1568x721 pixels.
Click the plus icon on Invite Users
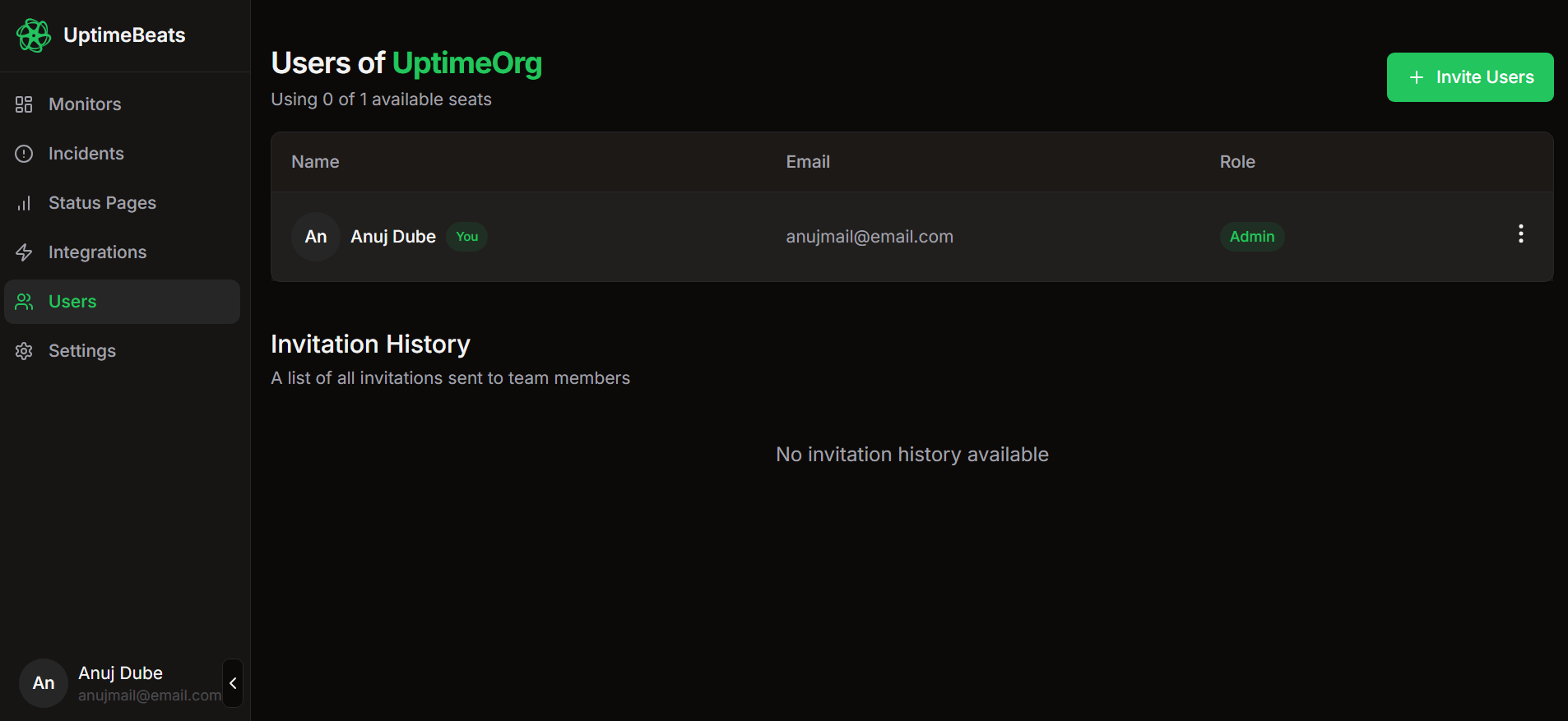tap(1416, 77)
